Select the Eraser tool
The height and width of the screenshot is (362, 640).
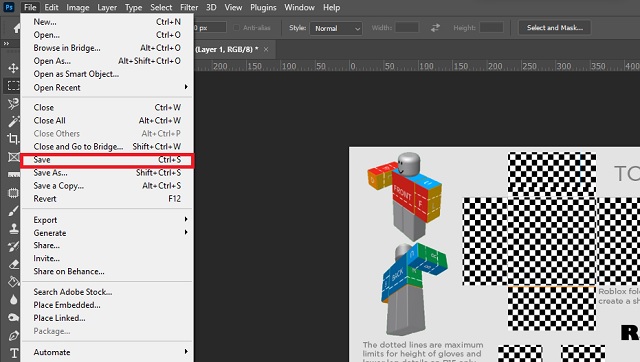click(13, 264)
